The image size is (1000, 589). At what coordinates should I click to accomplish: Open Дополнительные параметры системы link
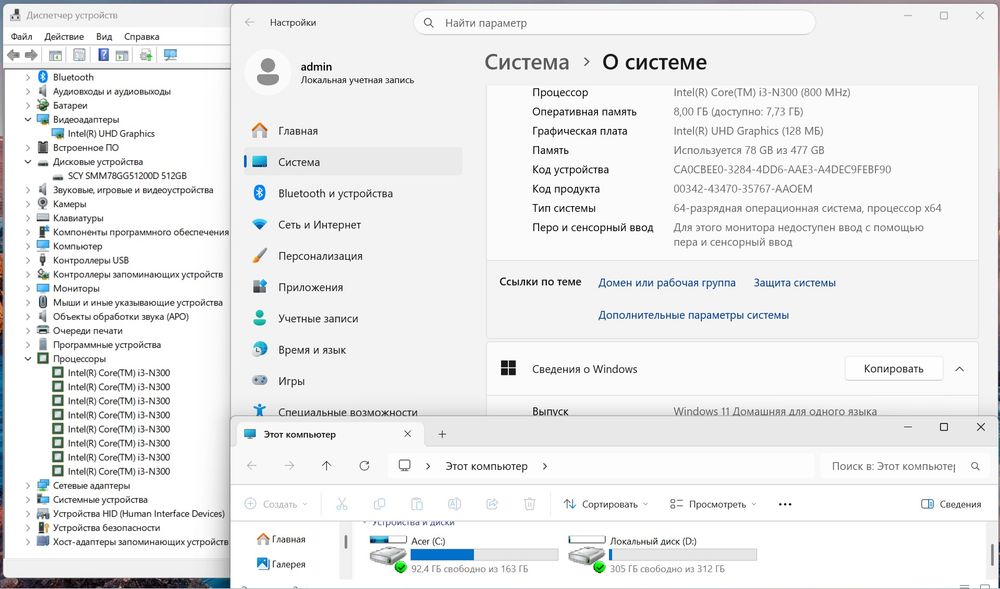point(693,315)
